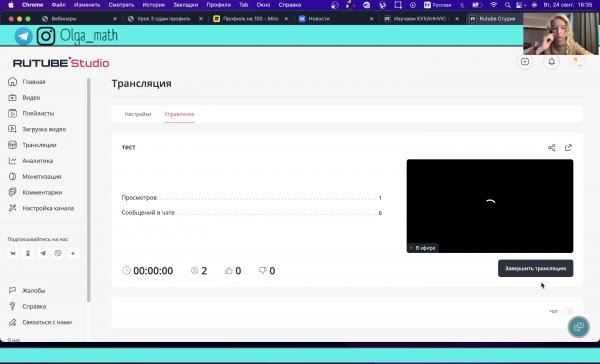Click the profile avatar in header

[x=577, y=62]
